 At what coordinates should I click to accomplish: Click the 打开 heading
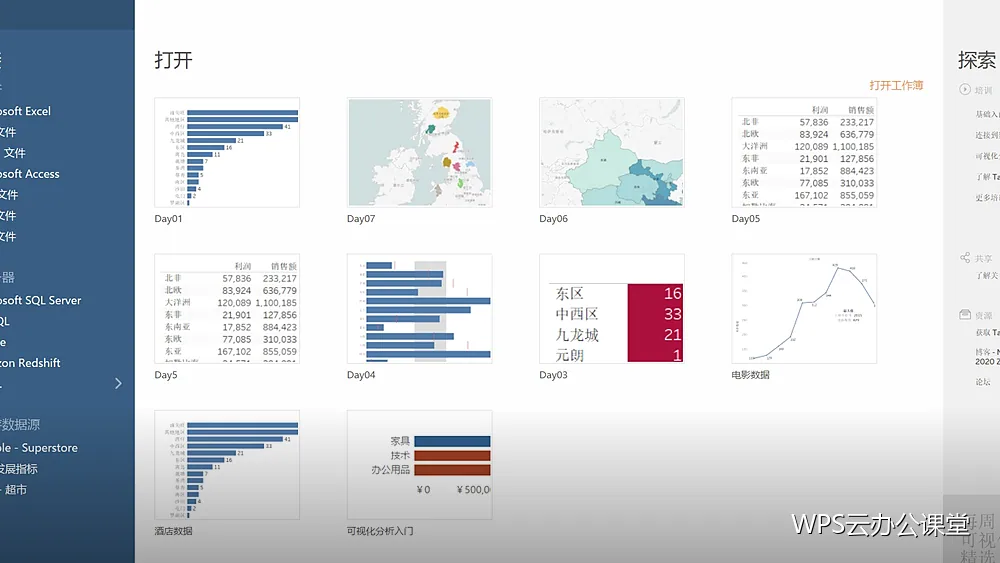[173, 60]
